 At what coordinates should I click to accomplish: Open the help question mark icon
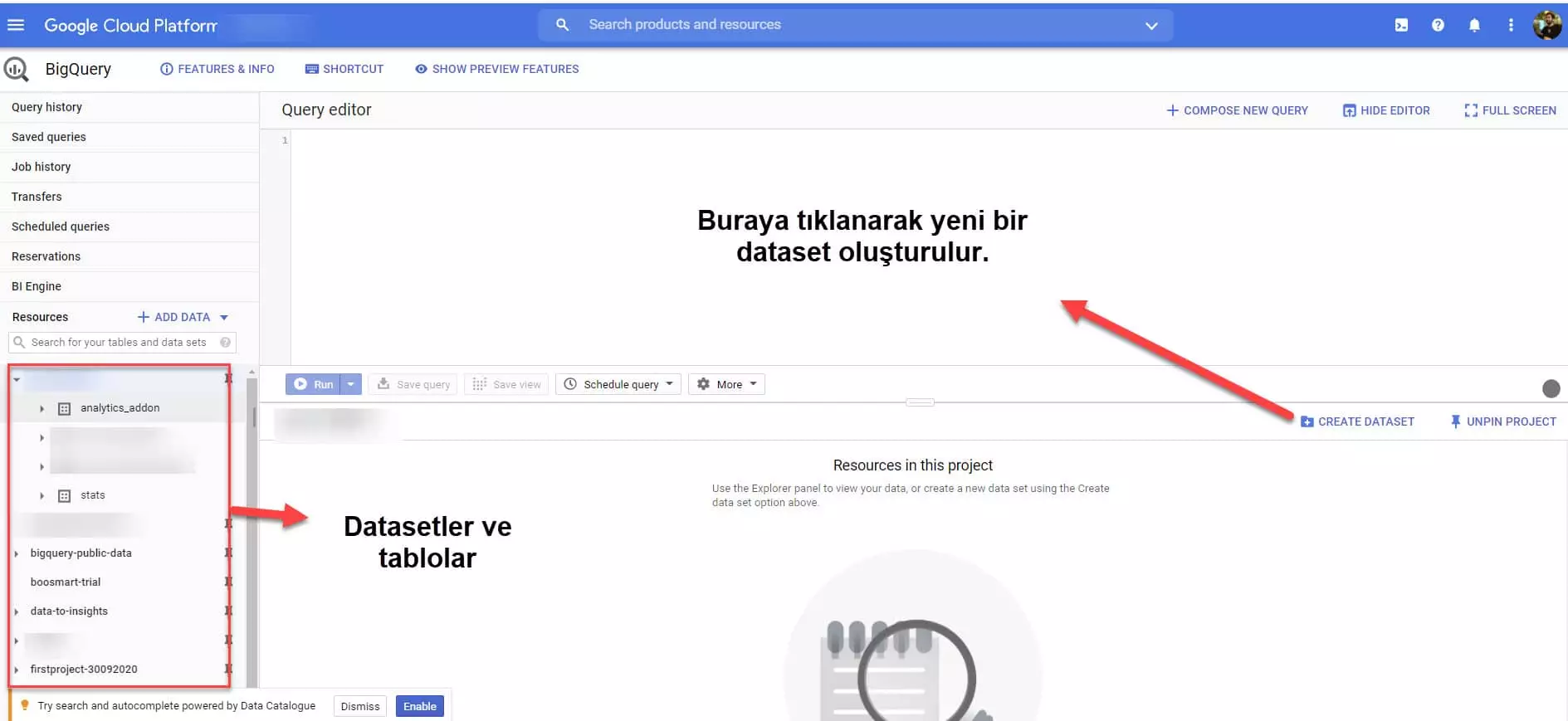pyautogui.click(x=1438, y=25)
